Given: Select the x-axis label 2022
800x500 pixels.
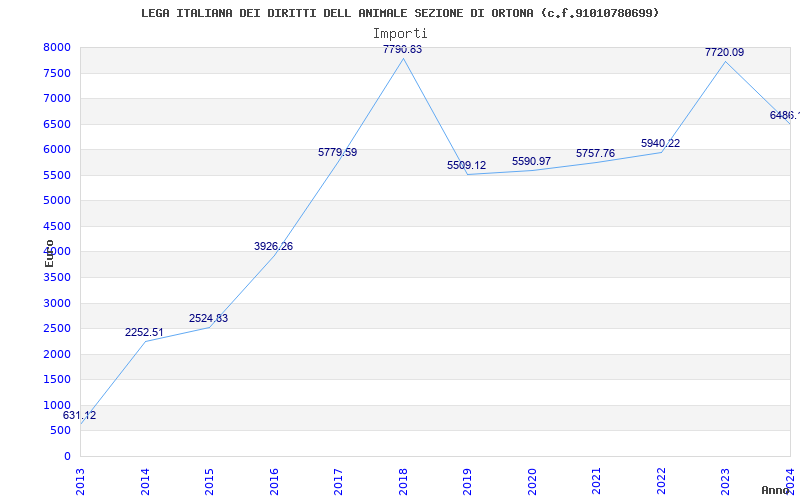Looking at the screenshot, I should (661, 482).
